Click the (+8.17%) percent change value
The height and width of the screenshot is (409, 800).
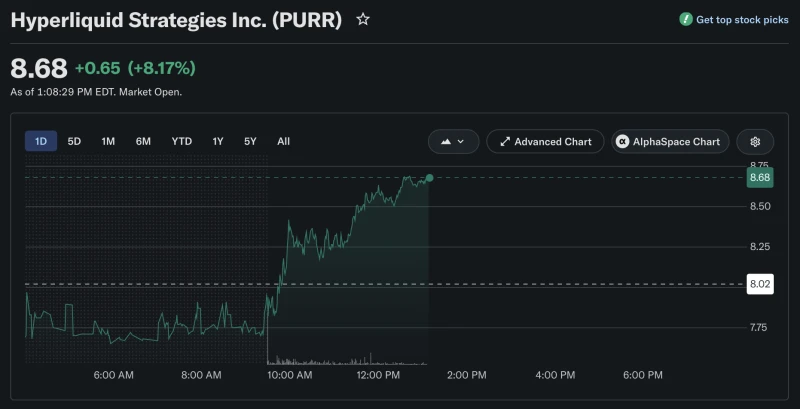(162, 68)
